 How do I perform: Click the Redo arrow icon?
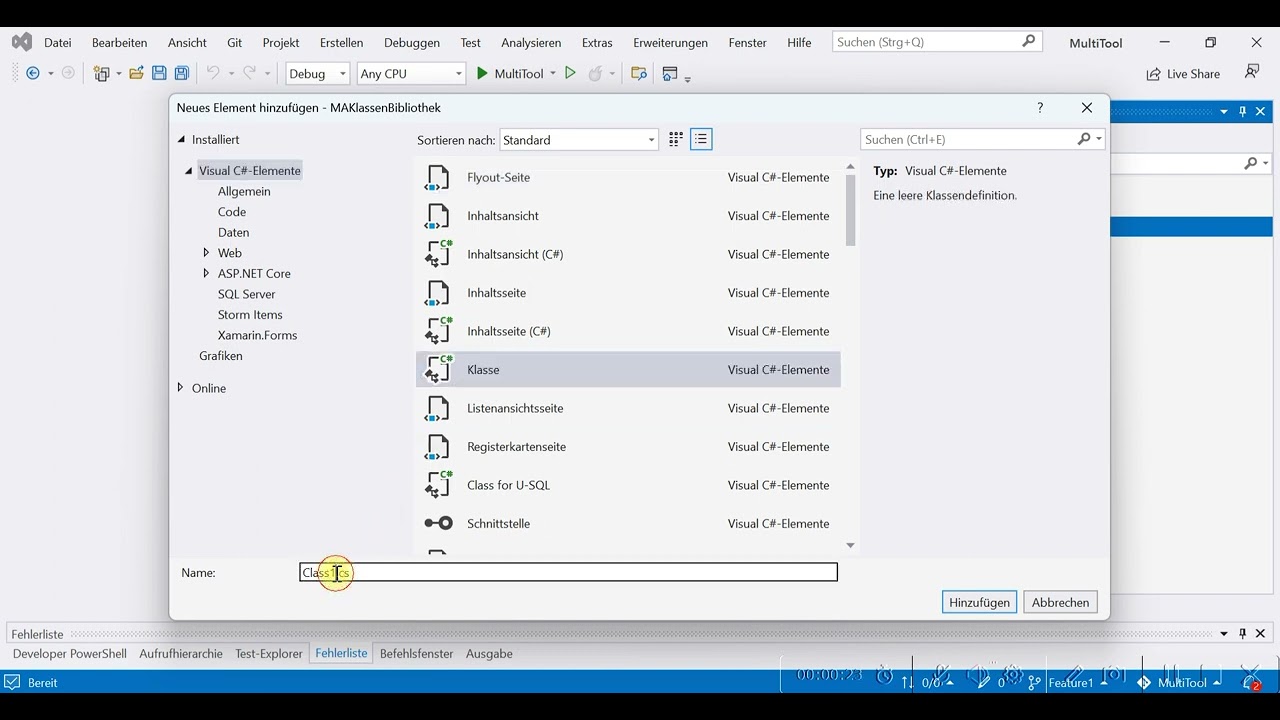pos(250,73)
